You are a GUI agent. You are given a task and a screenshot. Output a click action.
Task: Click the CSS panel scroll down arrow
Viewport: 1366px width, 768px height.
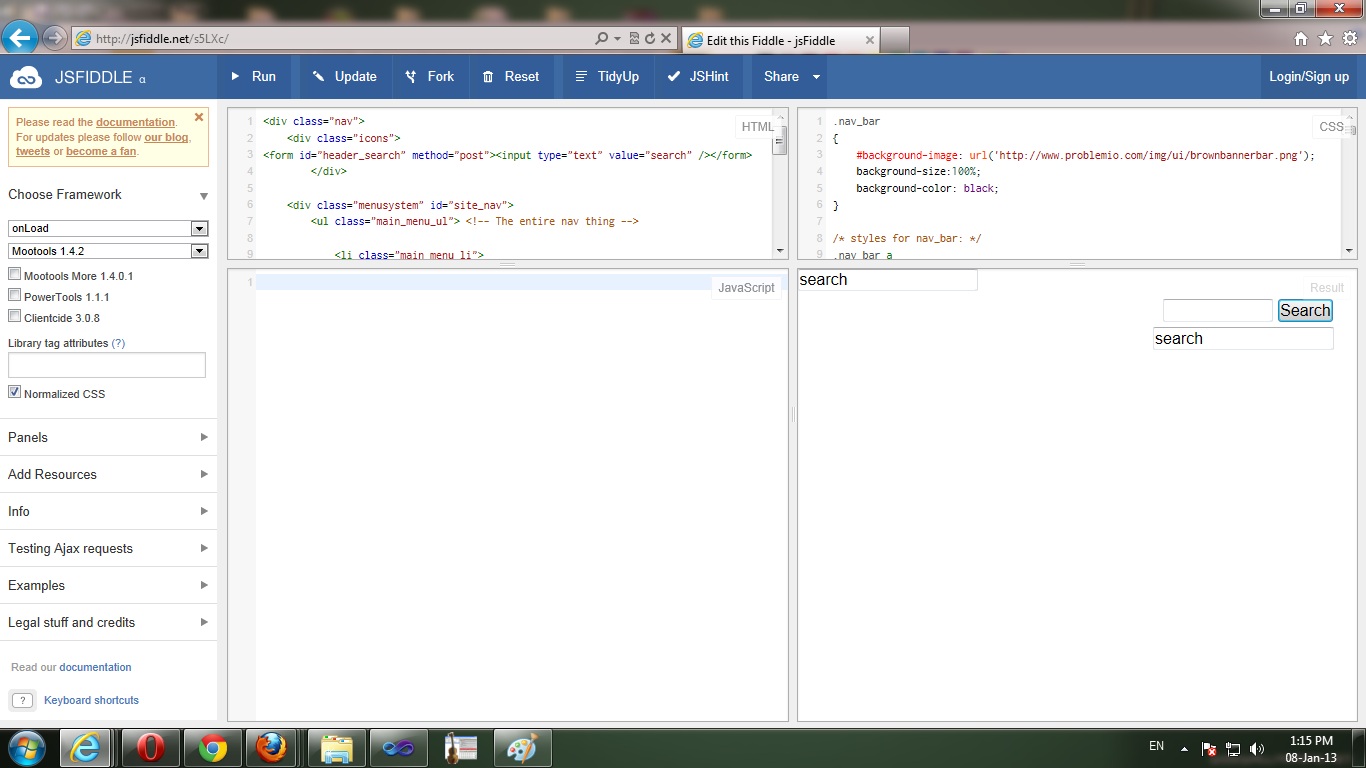coord(1350,251)
